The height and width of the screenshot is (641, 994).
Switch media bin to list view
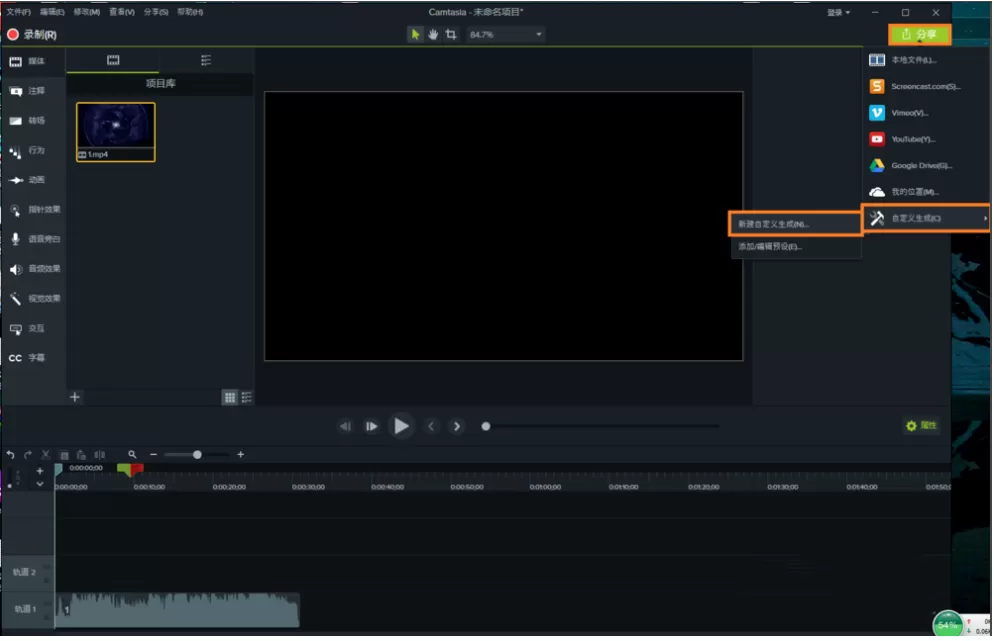coord(247,398)
